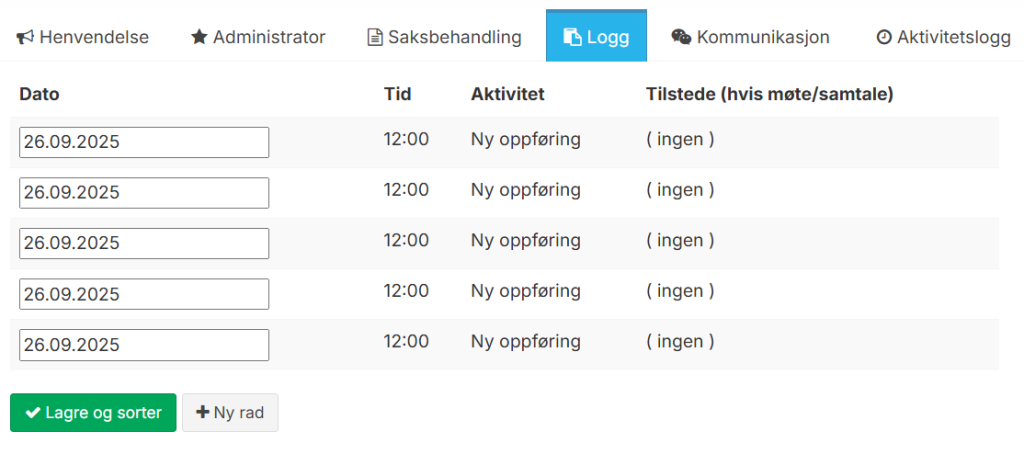Click the checkmark icon on Lagre button

point(33,413)
